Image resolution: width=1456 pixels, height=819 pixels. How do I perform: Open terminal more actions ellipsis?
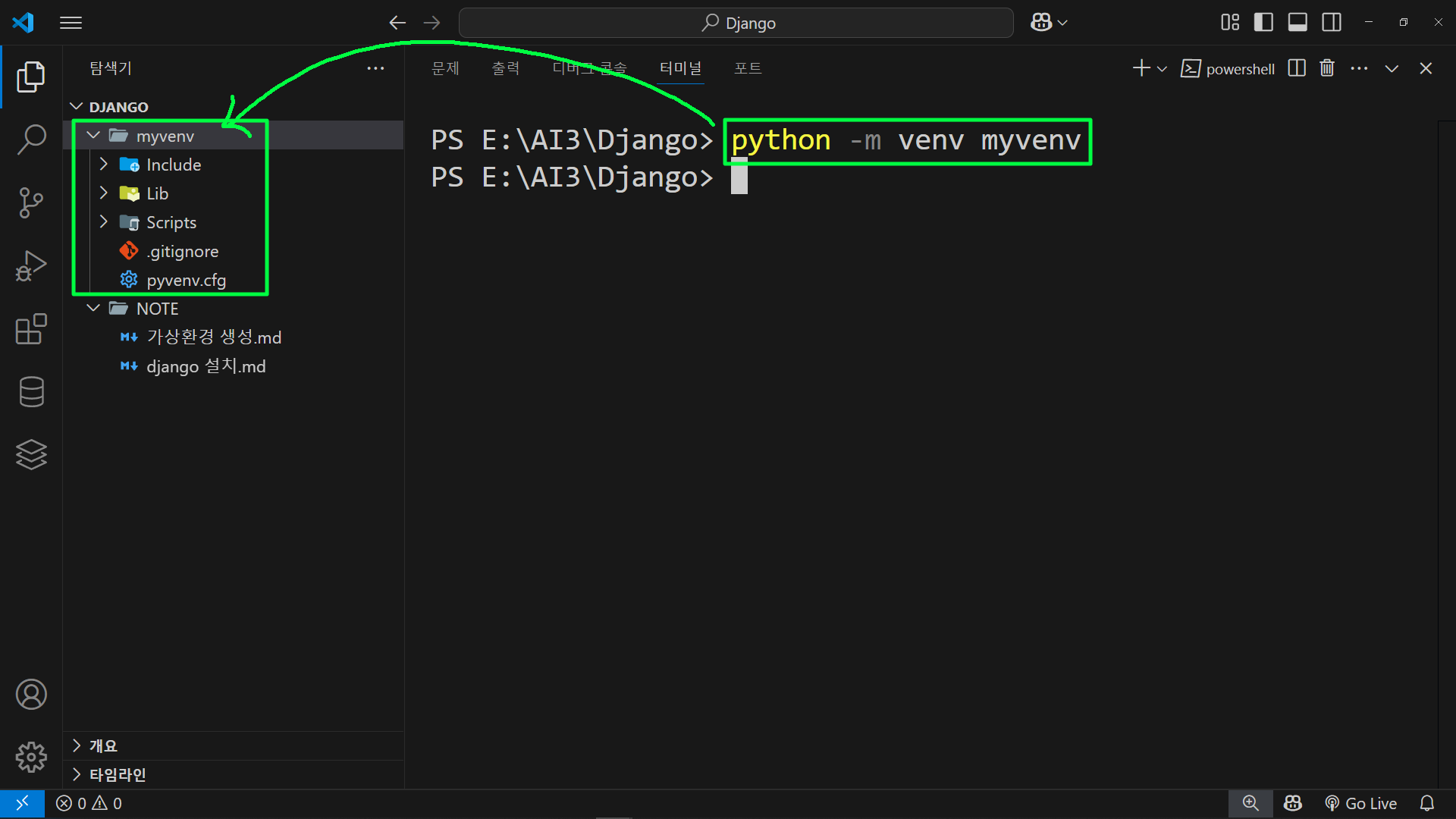click(x=1359, y=68)
